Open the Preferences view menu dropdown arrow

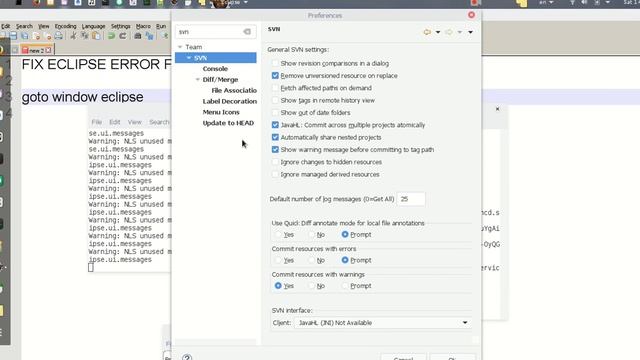tap(470, 32)
